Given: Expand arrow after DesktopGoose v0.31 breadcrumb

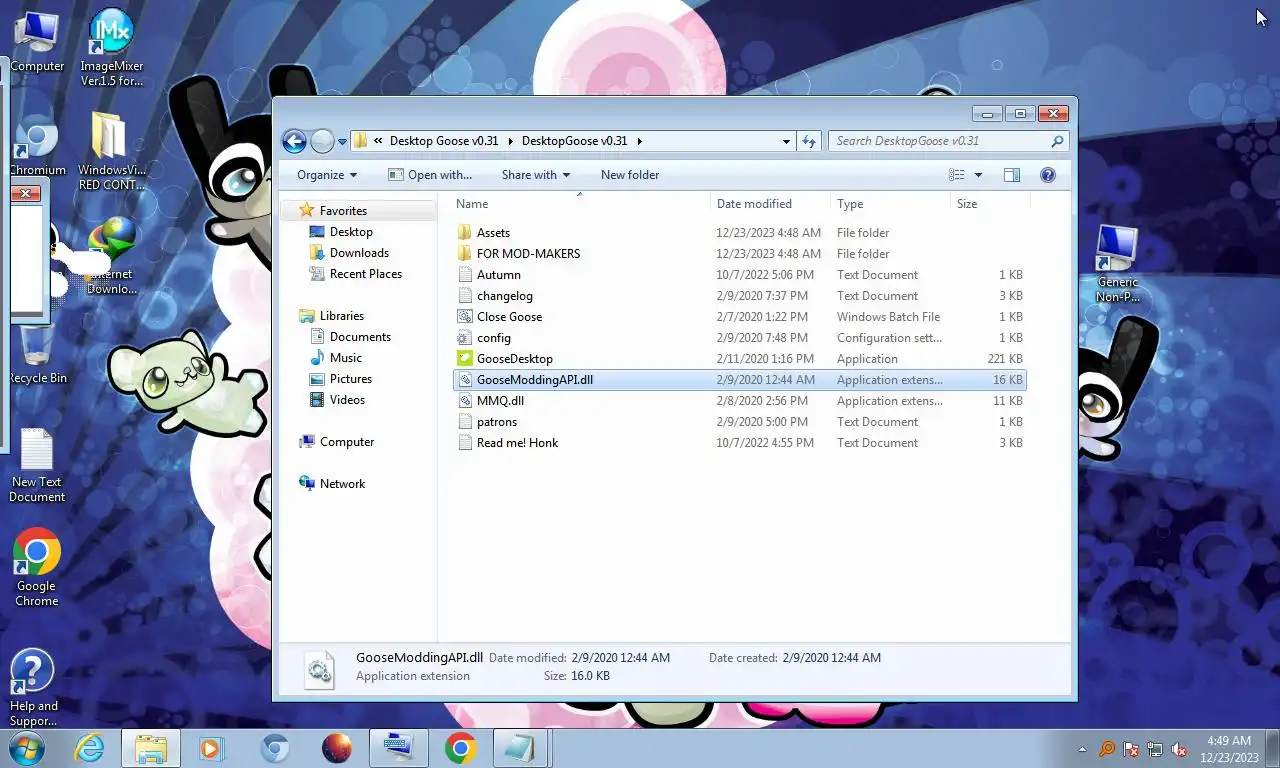Looking at the screenshot, I should coord(639,141).
